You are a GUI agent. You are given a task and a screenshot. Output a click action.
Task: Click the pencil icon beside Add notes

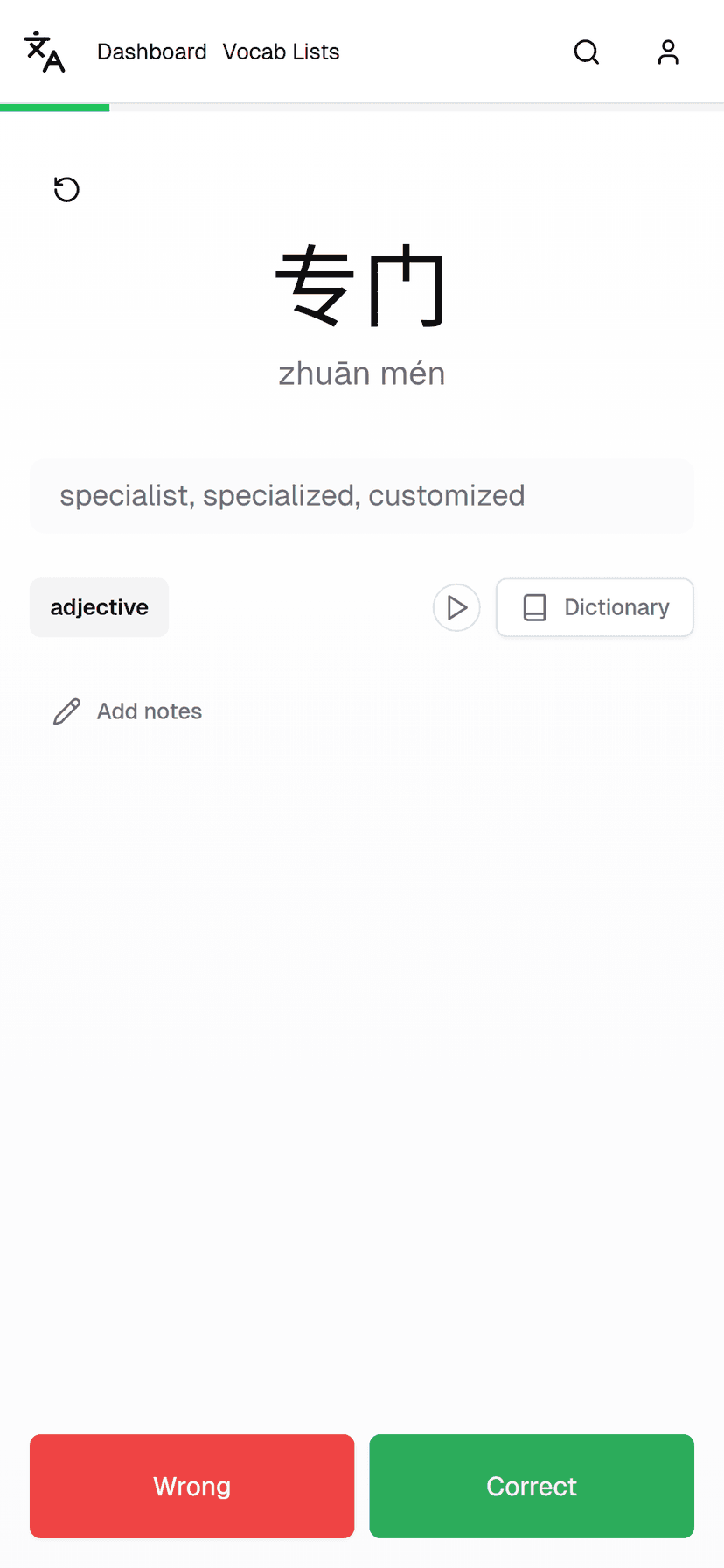point(66,711)
